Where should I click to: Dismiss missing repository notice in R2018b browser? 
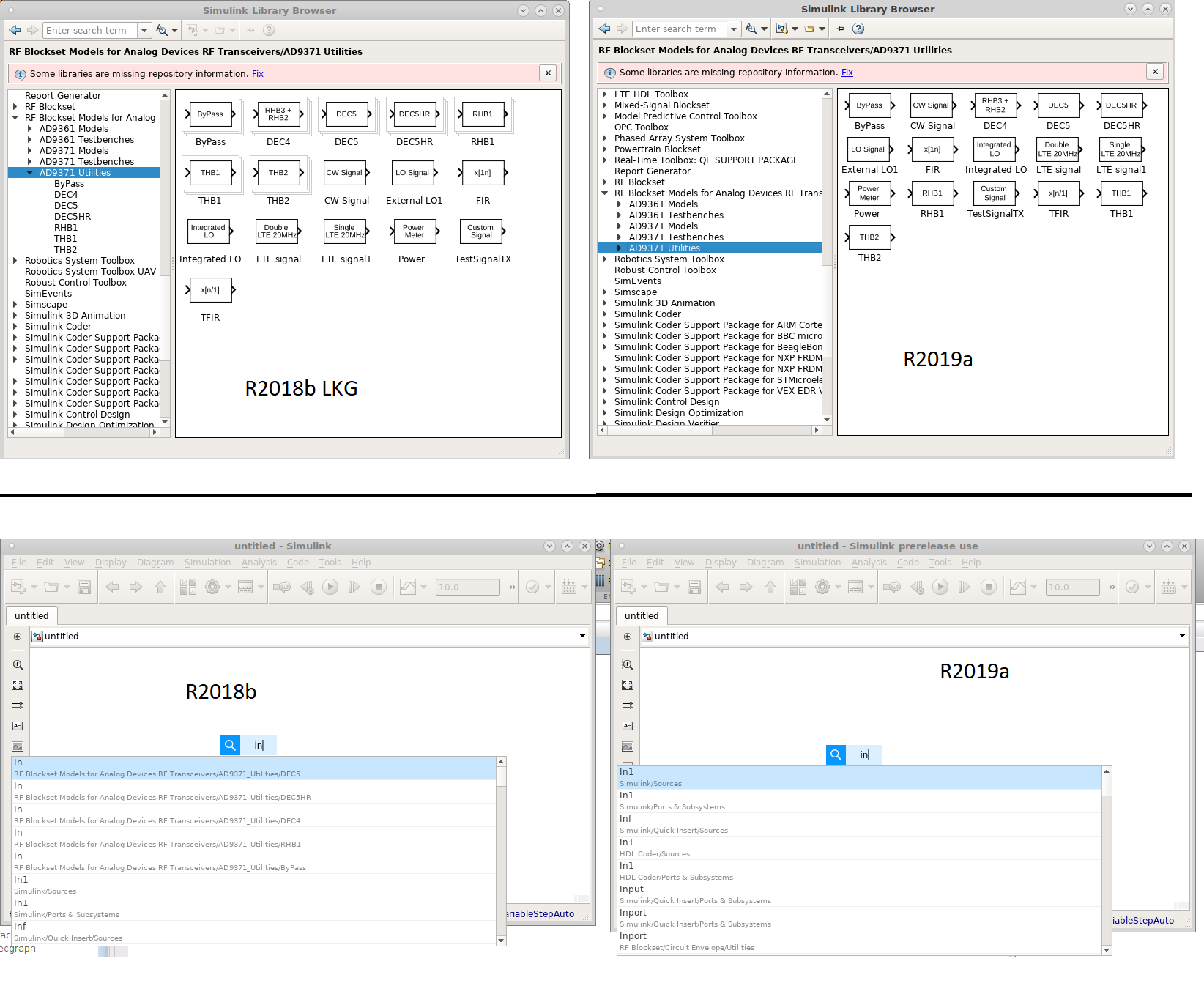(x=548, y=73)
